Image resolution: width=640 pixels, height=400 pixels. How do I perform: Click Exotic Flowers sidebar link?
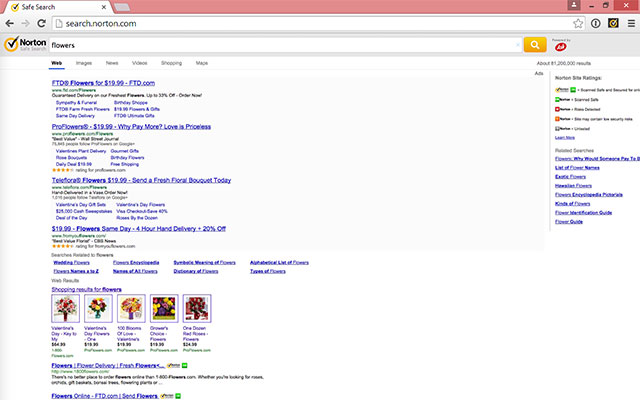pos(570,177)
